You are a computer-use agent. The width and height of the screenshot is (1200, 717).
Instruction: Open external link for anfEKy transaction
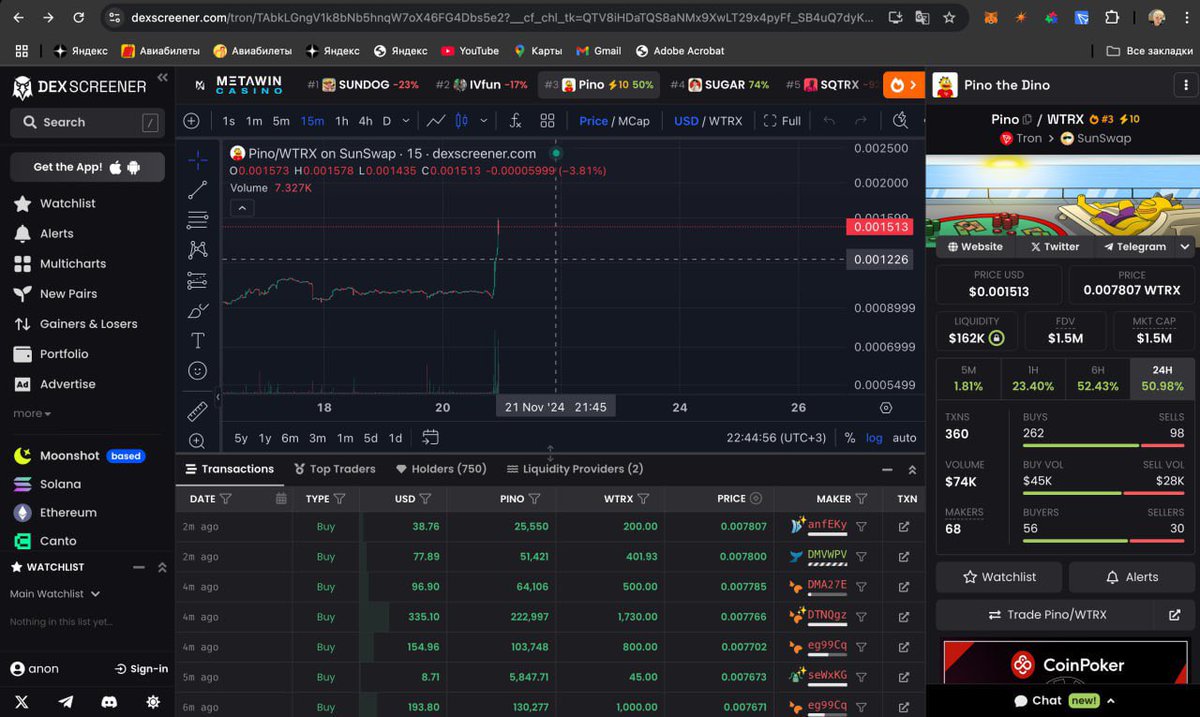(904, 527)
